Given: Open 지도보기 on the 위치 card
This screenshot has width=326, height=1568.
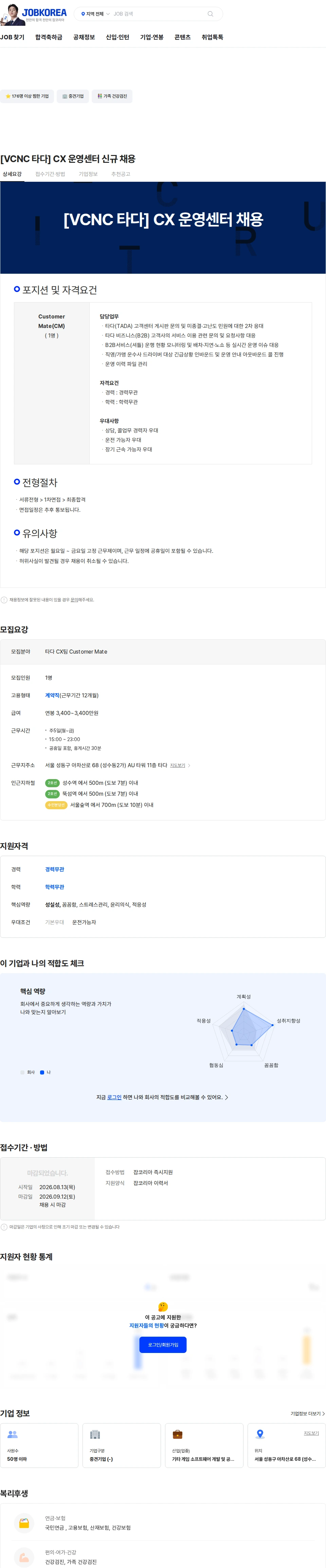Looking at the screenshot, I should [311, 1433].
